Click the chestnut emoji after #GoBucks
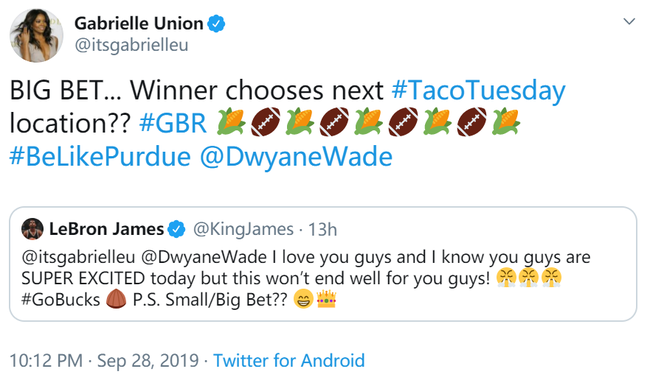650x380 pixels. click(116, 299)
